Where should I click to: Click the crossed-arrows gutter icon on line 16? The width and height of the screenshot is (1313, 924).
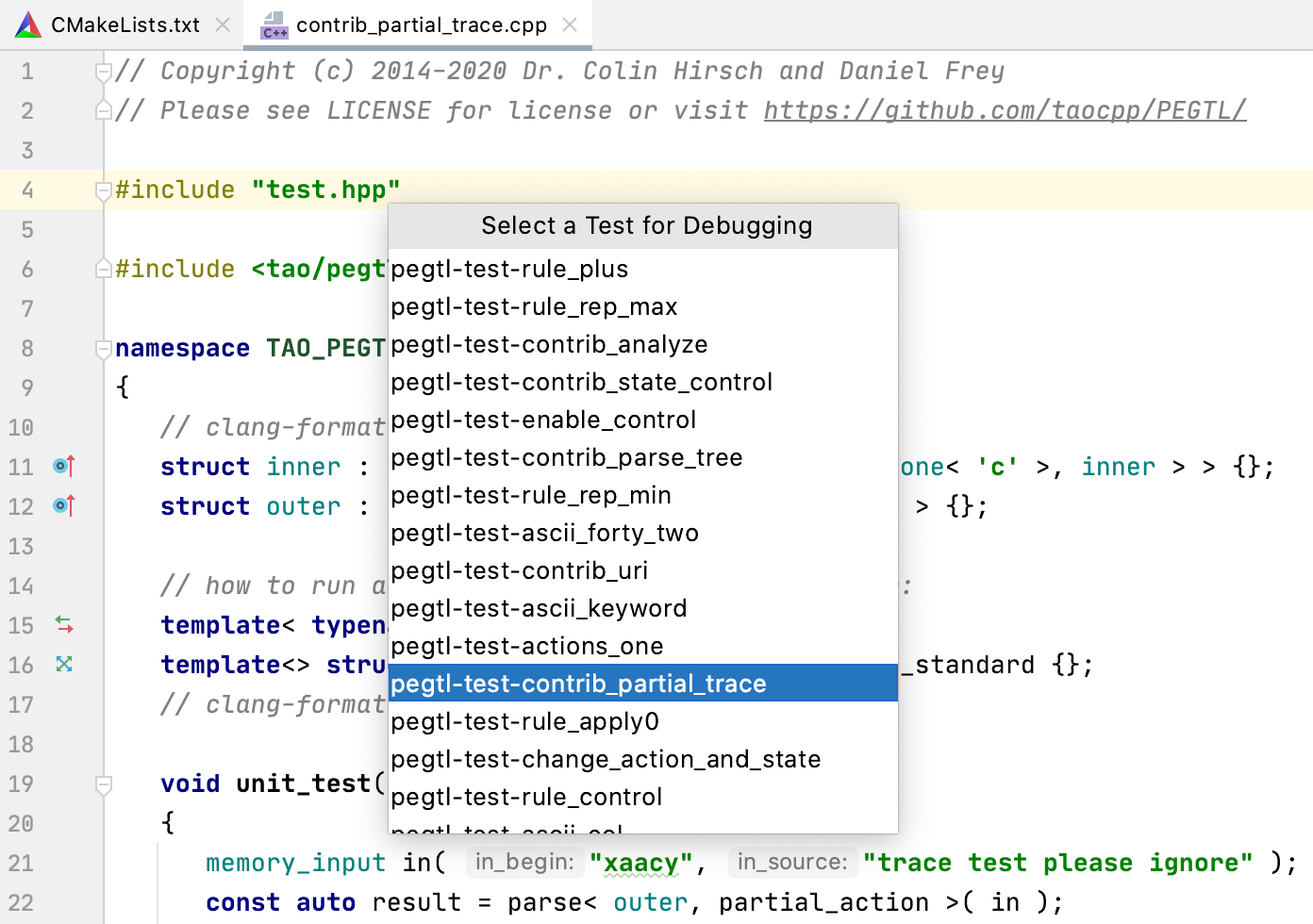[62, 664]
